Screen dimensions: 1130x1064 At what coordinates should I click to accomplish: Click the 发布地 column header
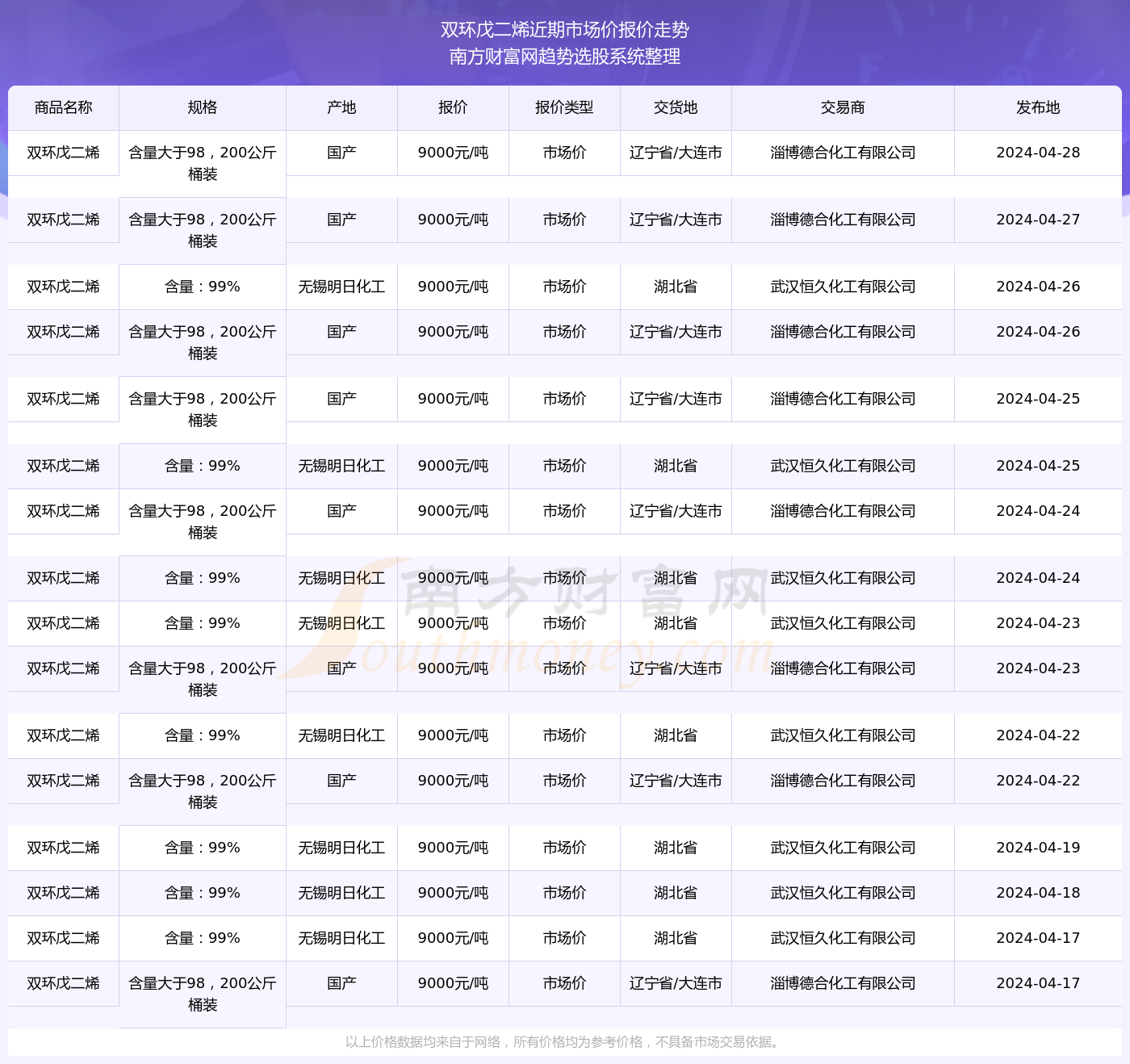tap(1038, 107)
